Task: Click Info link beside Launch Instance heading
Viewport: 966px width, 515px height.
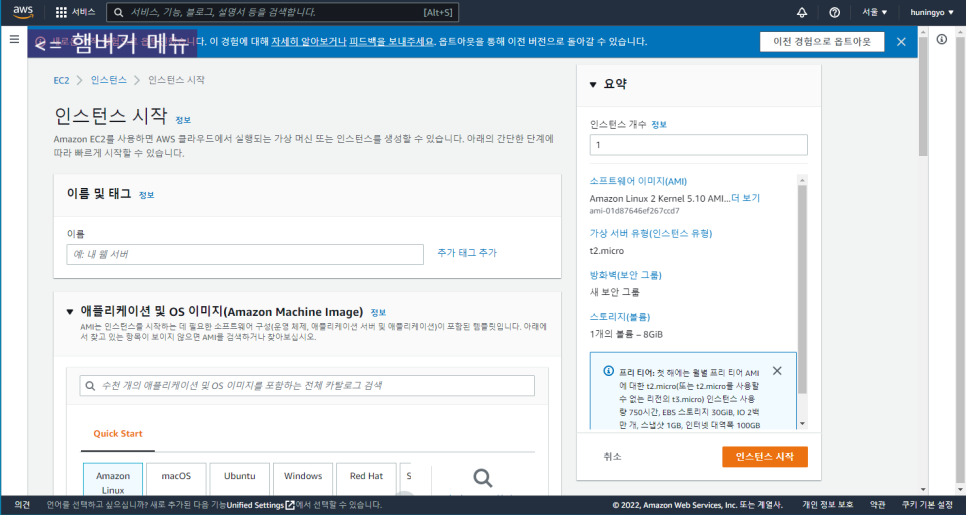Action: coord(183,120)
